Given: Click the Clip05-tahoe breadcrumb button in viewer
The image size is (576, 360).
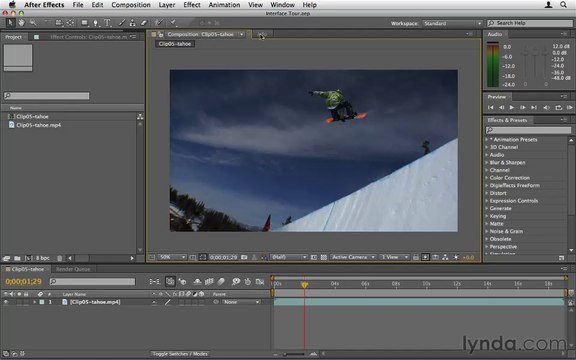Looking at the screenshot, I should (x=175, y=44).
